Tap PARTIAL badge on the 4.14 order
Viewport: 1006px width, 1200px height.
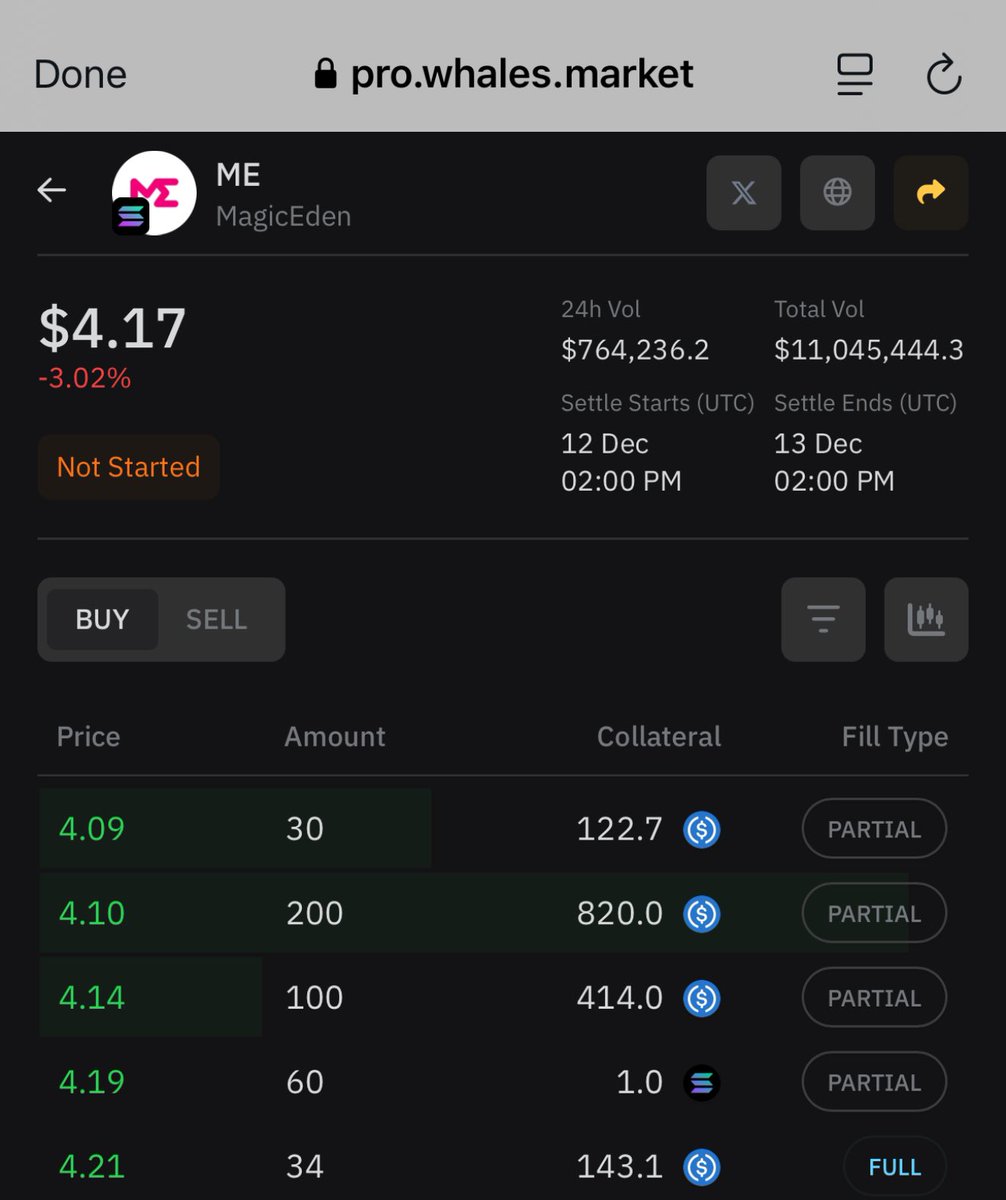point(874,998)
